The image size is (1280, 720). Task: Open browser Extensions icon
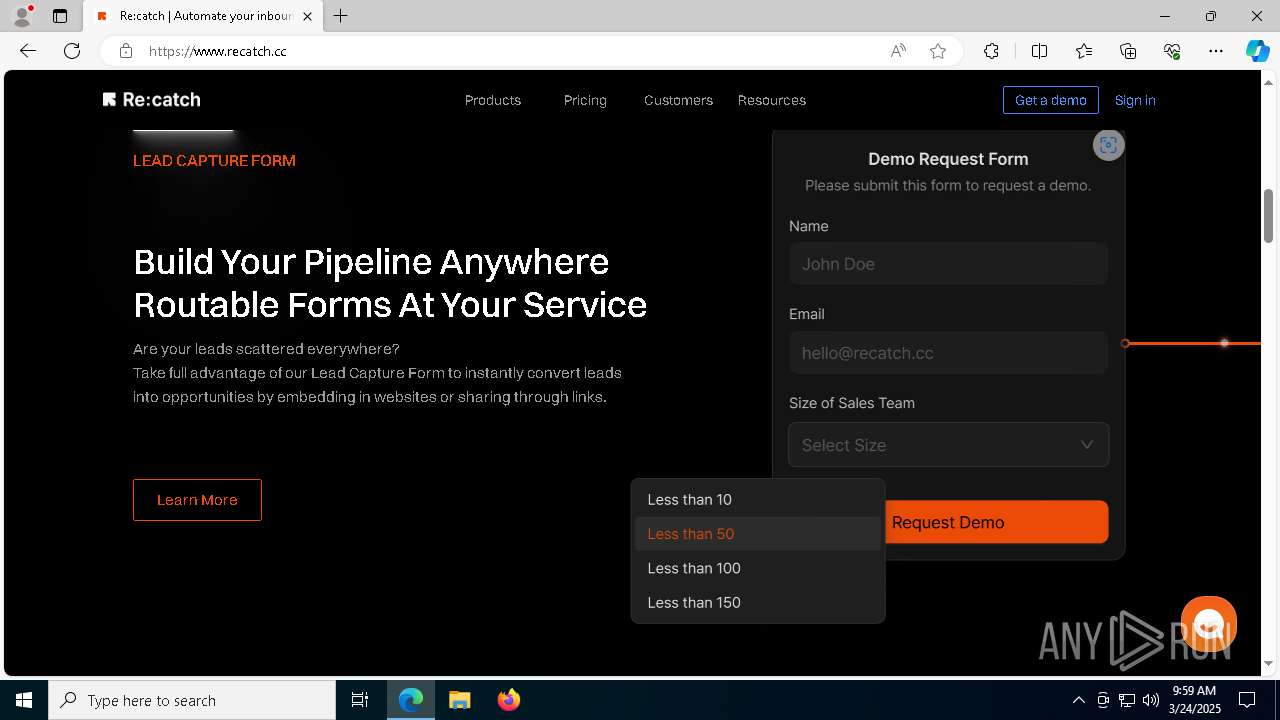991,51
